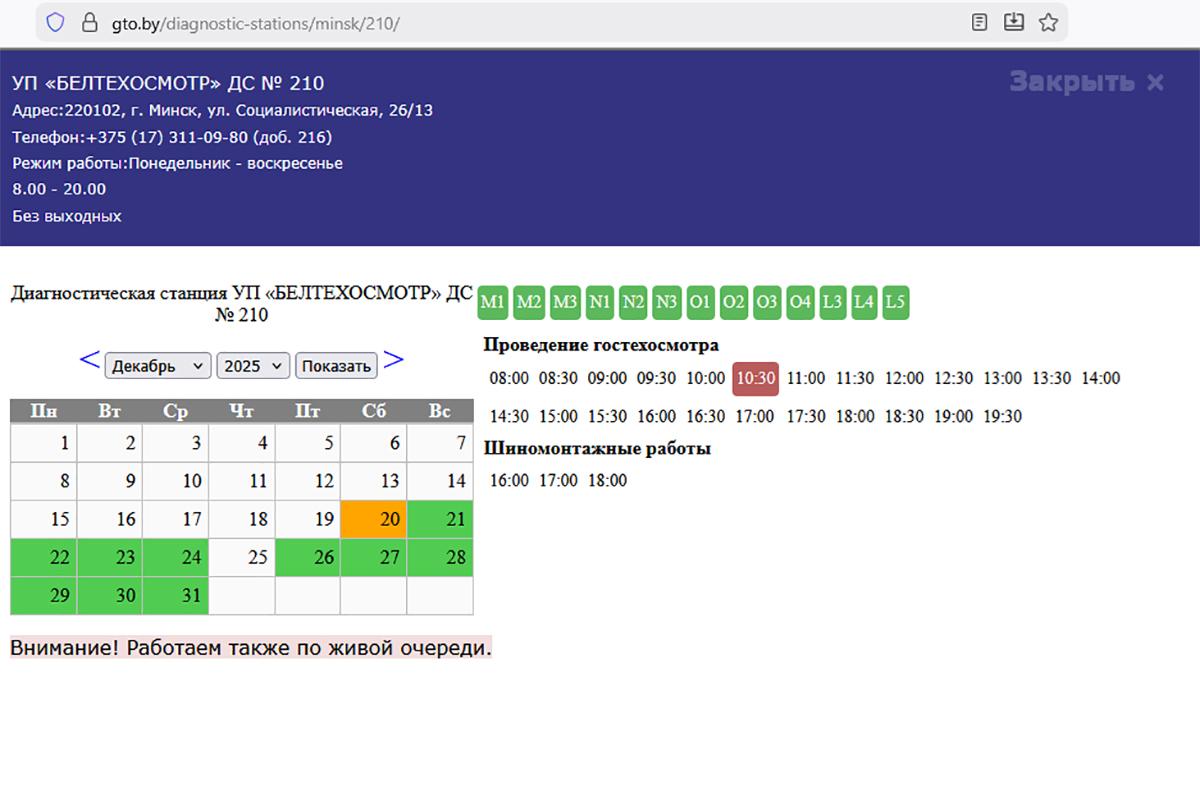
Task: Select the N2 vehicle category badge
Action: point(633,302)
